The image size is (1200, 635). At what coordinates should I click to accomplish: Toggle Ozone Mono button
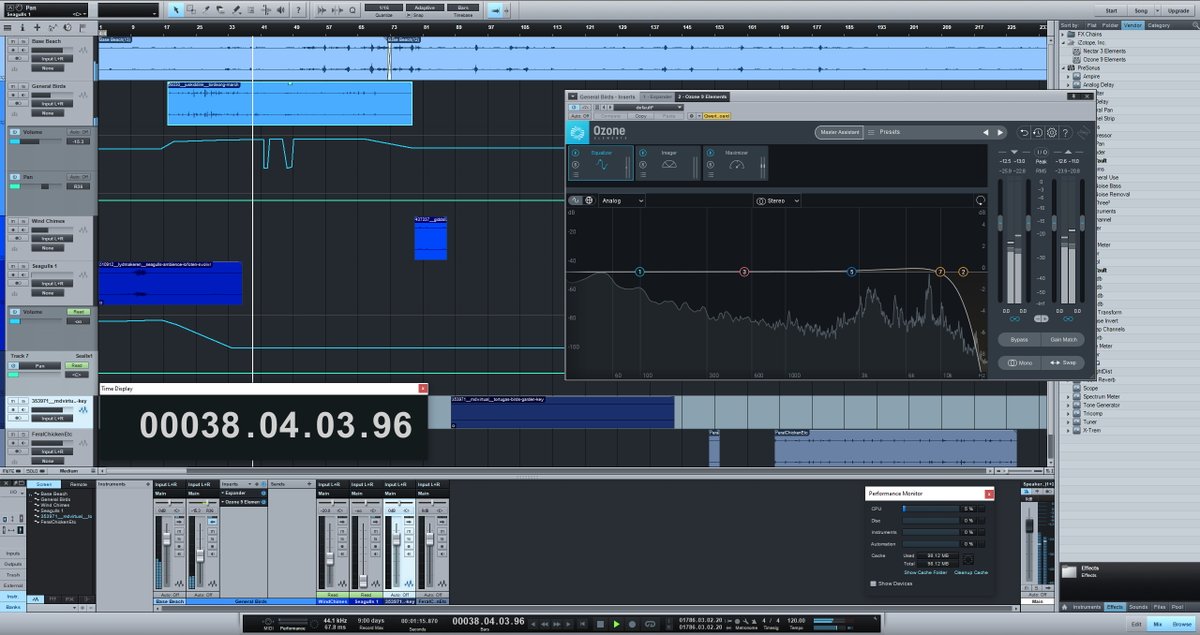pos(1019,362)
